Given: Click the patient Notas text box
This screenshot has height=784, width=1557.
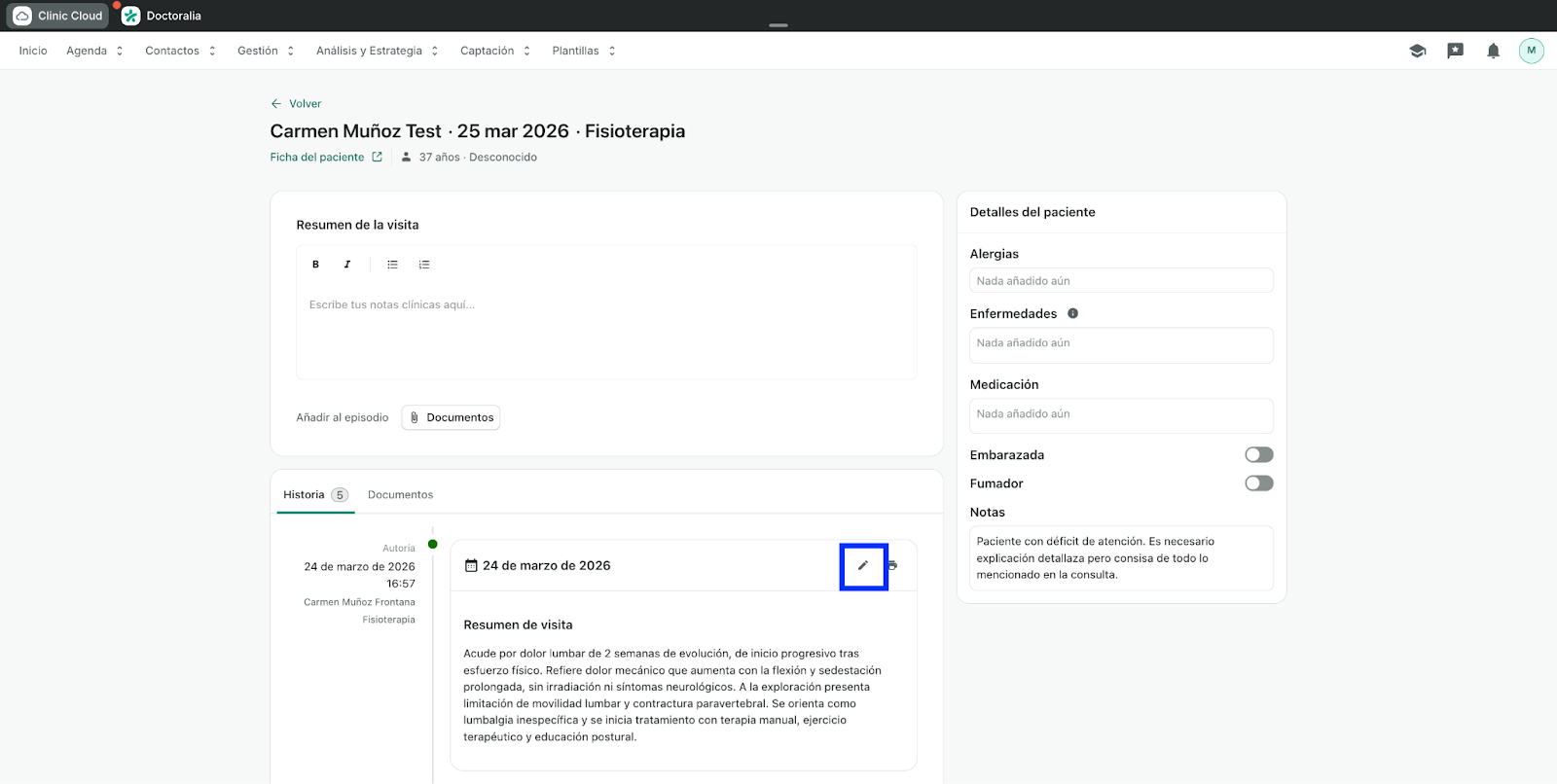Looking at the screenshot, I should click(x=1121, y=558).
